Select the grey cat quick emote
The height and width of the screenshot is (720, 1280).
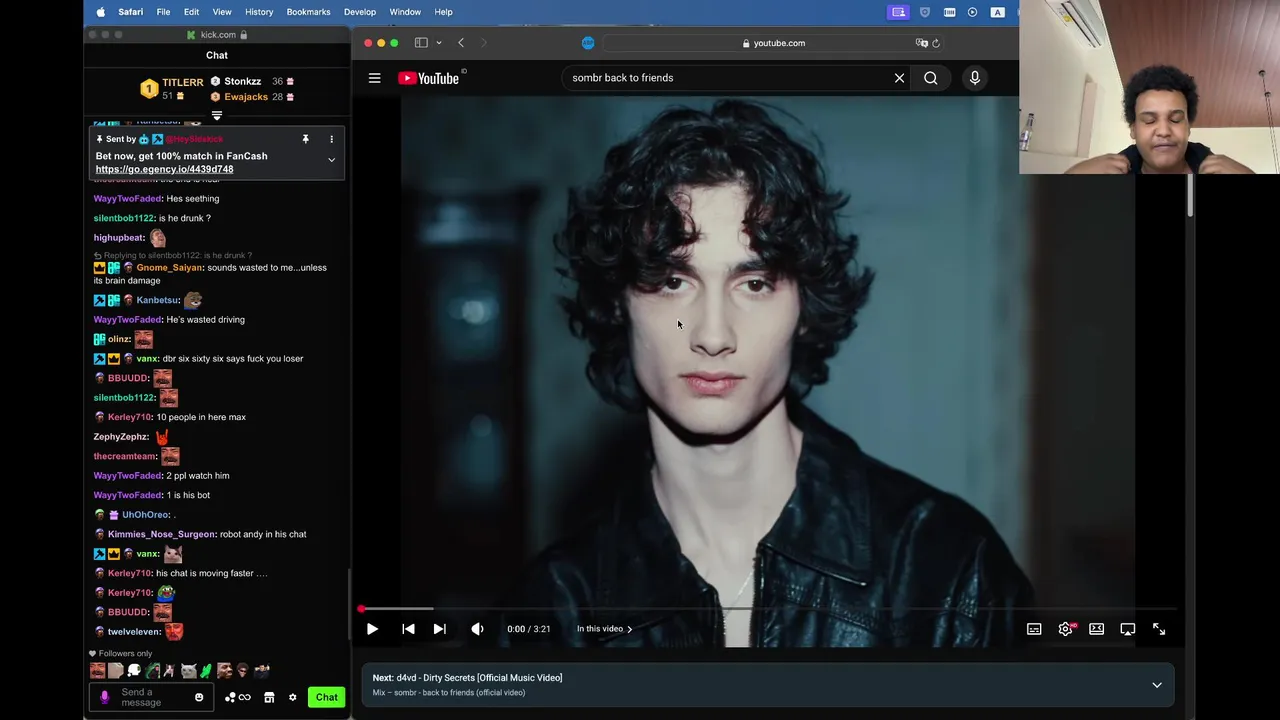[x=188, y=671]
